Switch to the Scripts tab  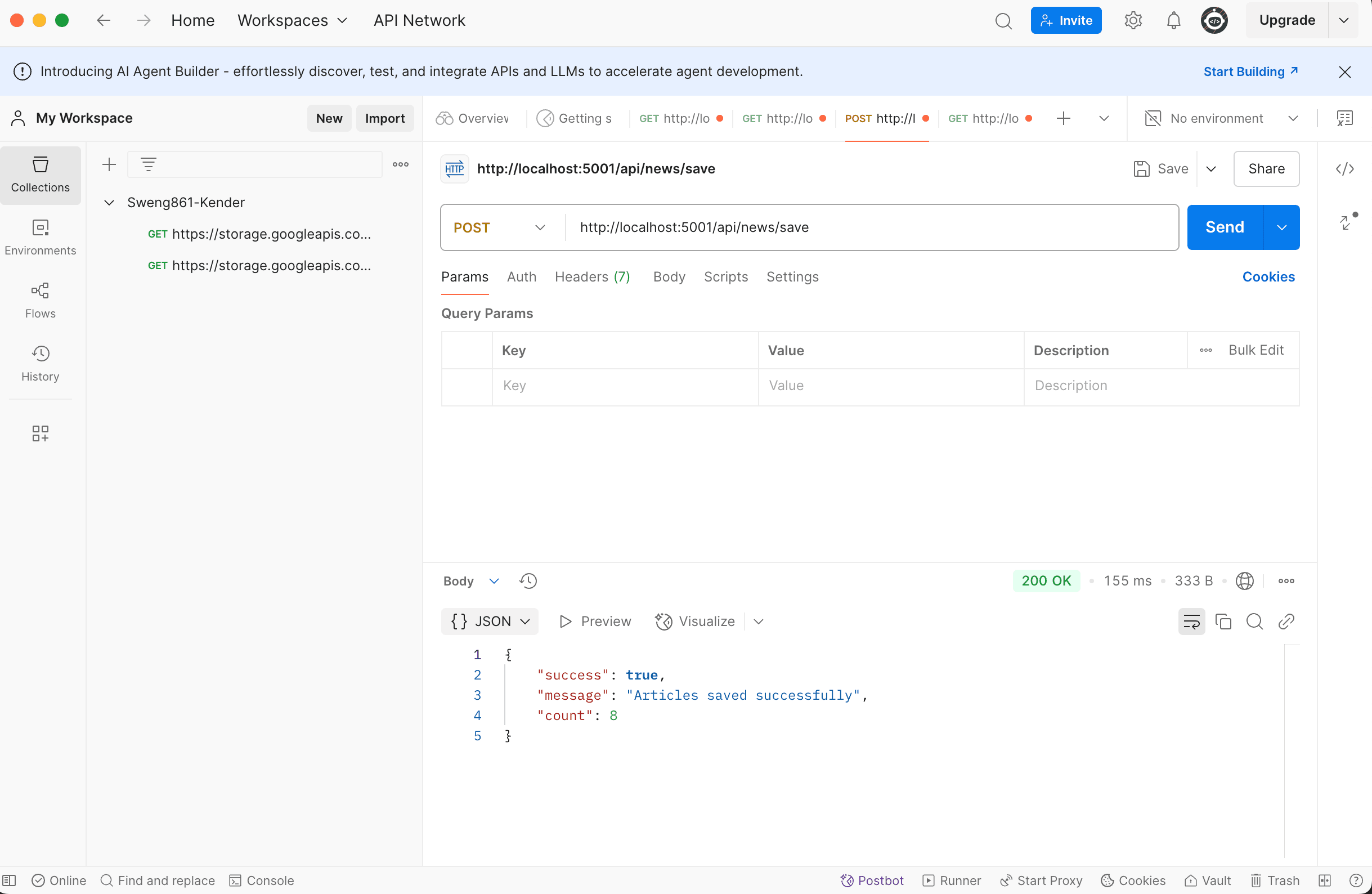[726, 277]
